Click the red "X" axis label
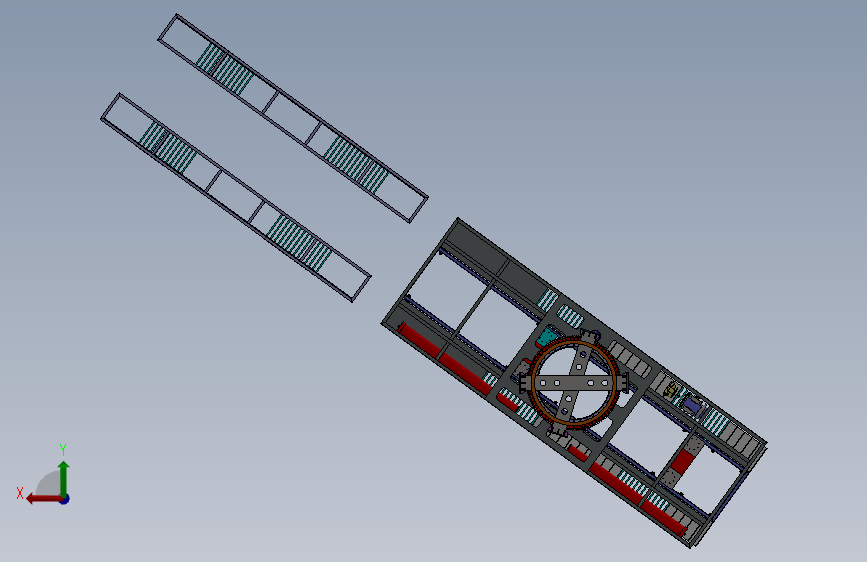 click(x=20, y=493)
